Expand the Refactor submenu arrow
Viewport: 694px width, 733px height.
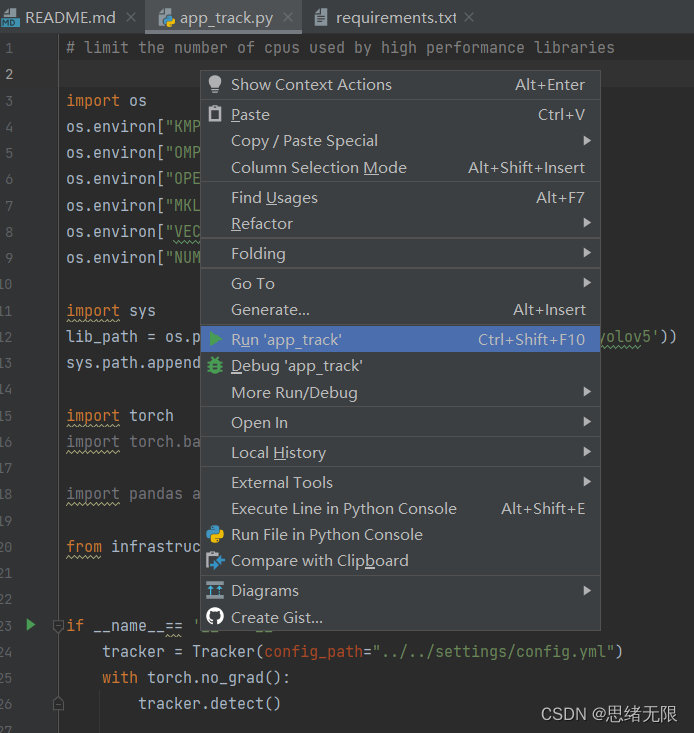tap(587, 223)
